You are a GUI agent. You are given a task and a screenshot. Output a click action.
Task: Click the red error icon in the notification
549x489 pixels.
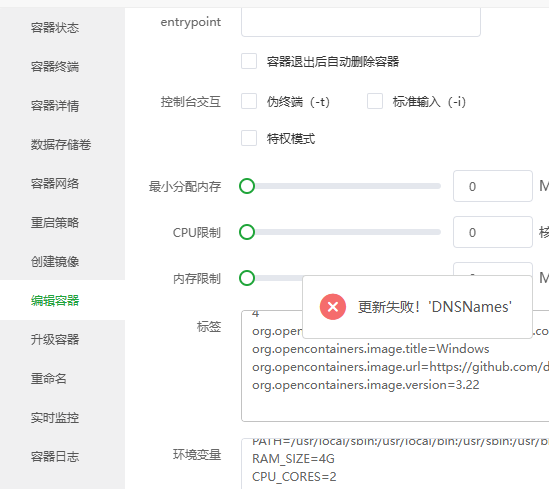(x=333, y=307)
